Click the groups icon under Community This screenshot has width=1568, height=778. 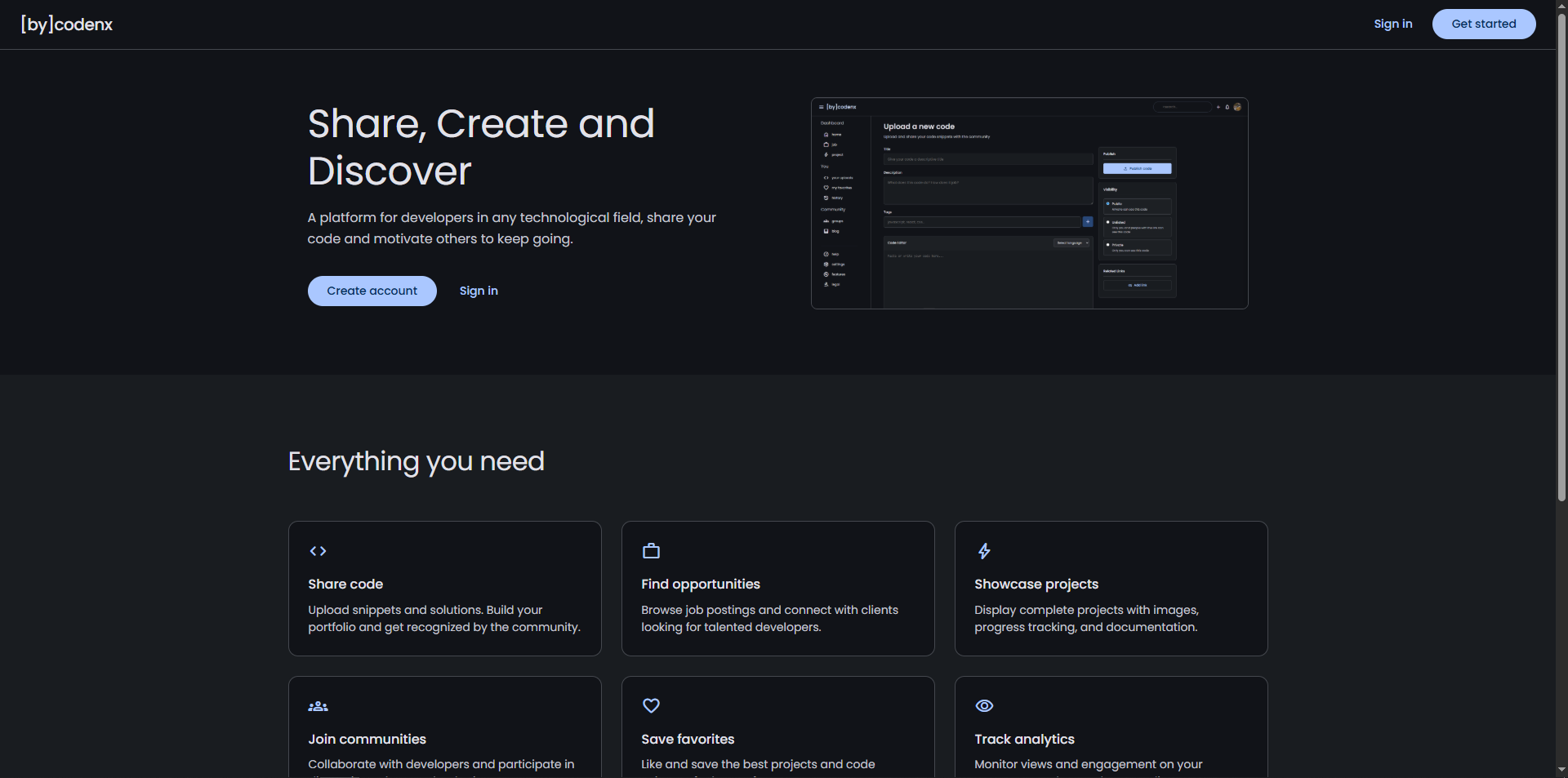tap(826, 221)
